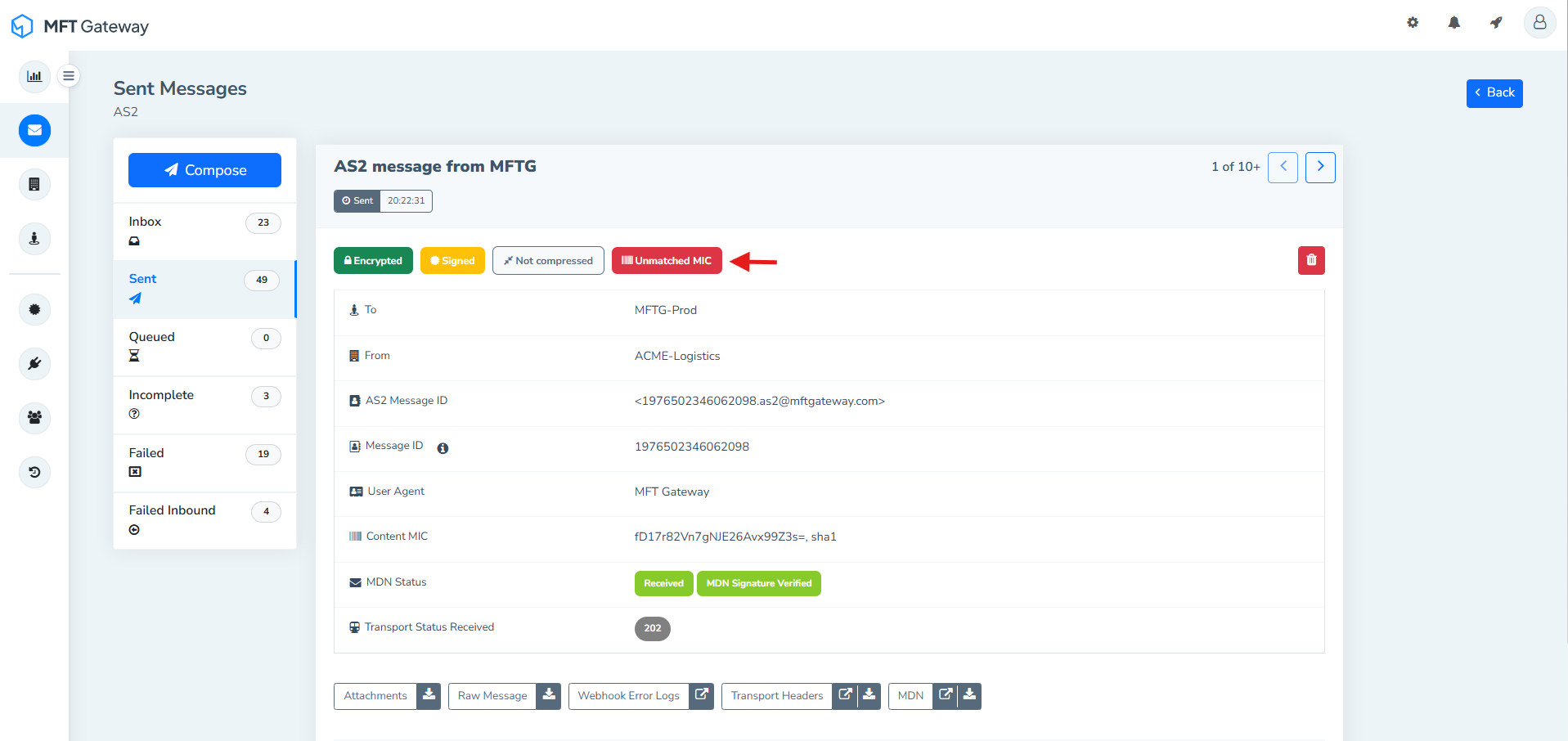
Task: Download attachments via the Attachments download icon
Action: click(429, 695)
